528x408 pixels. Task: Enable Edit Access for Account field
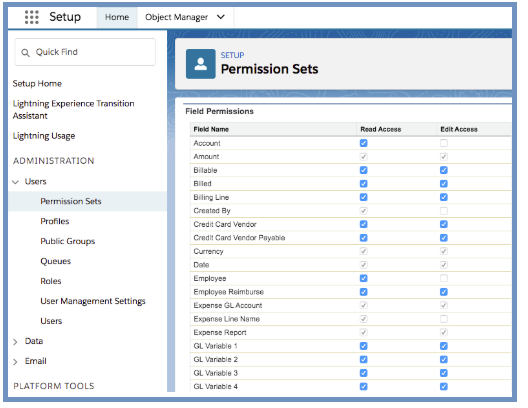[443, 143]
